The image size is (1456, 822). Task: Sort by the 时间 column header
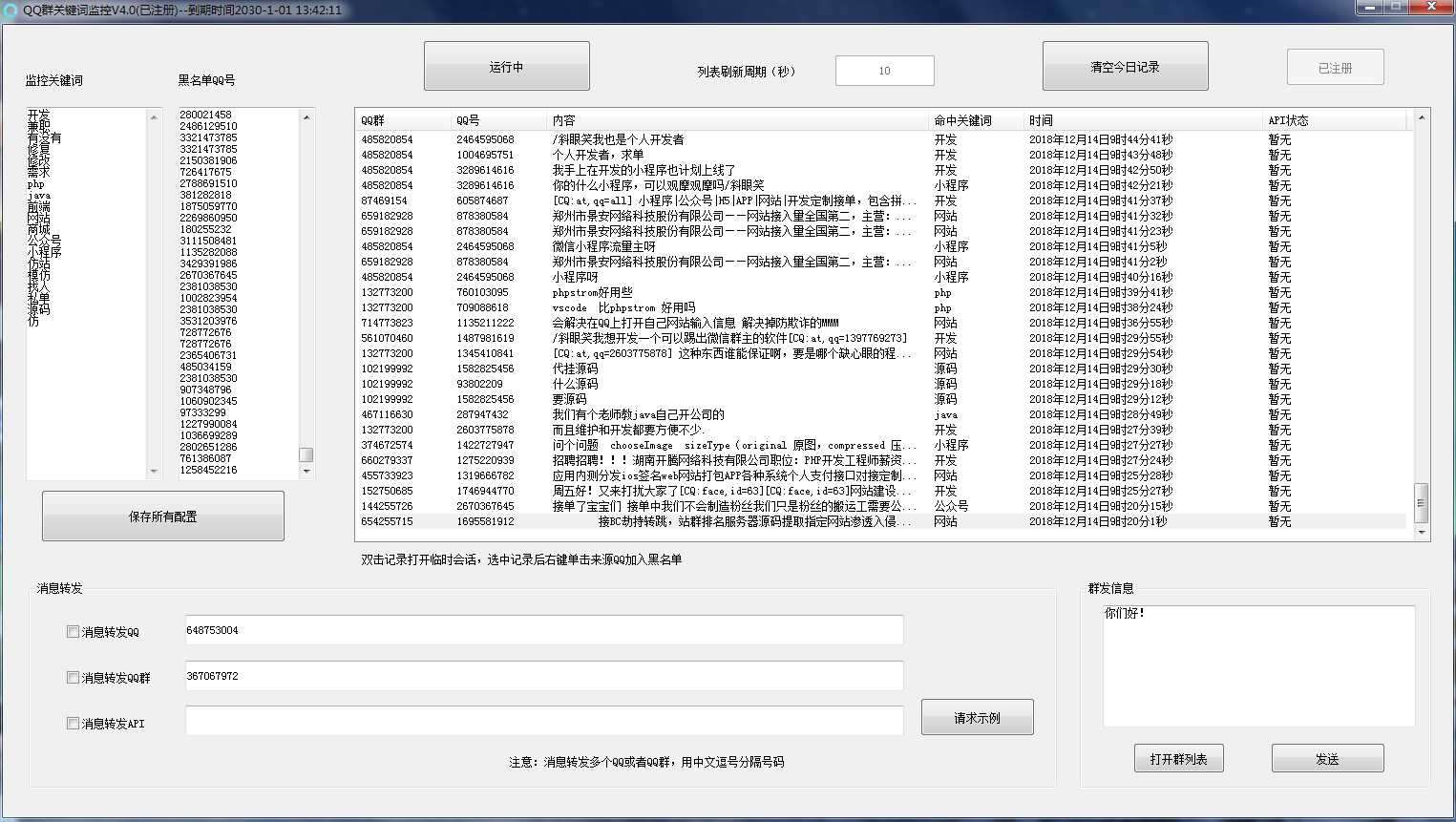tap(1143, 120)
